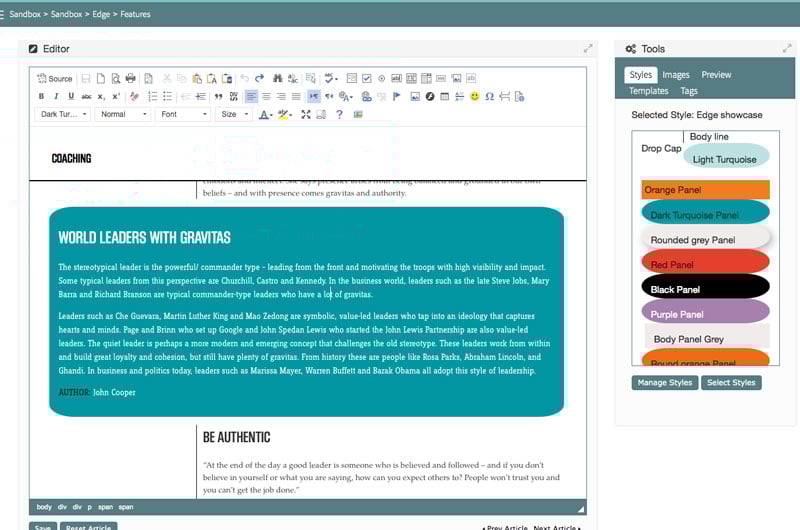
Task: Maximize the editor with the expand-arrows icon
Action: pos(306,114)
